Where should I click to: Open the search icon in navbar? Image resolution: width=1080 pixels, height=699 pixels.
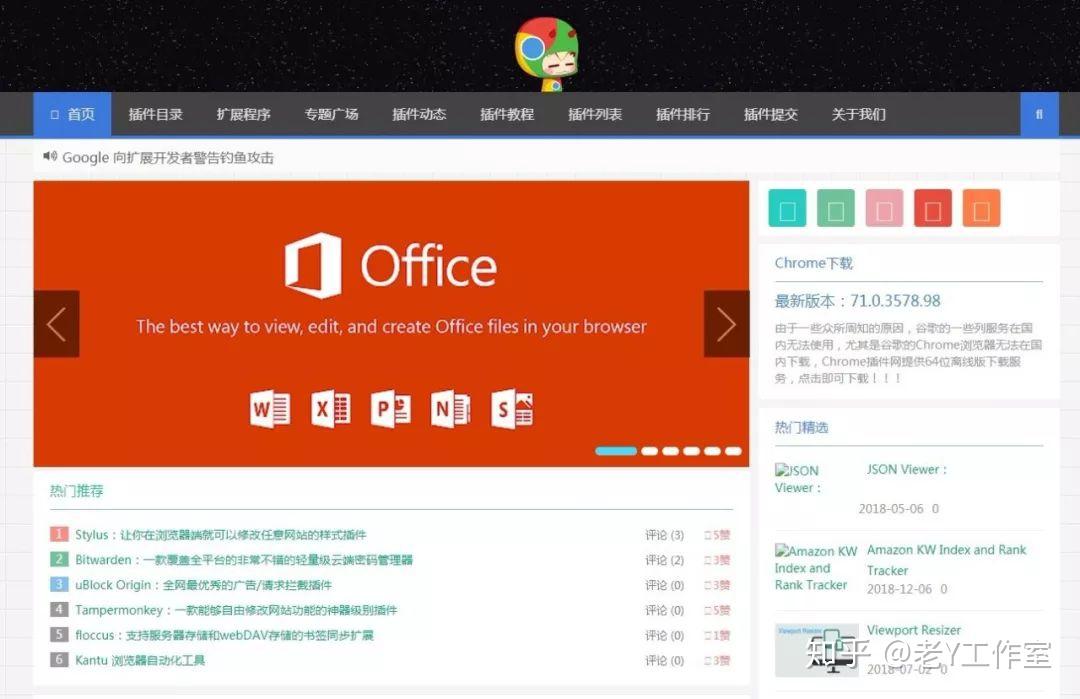(1039, 114)
